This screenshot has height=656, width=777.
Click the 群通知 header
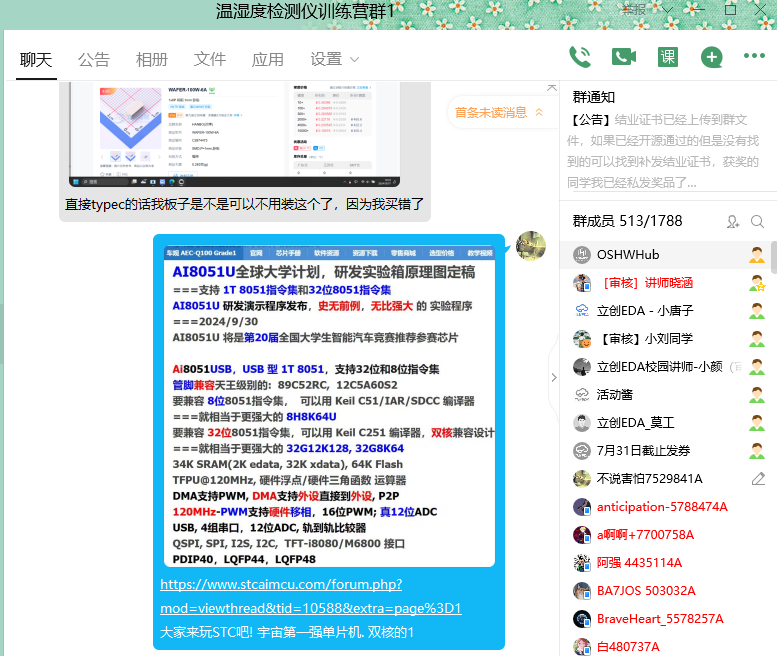pos(594,97)
